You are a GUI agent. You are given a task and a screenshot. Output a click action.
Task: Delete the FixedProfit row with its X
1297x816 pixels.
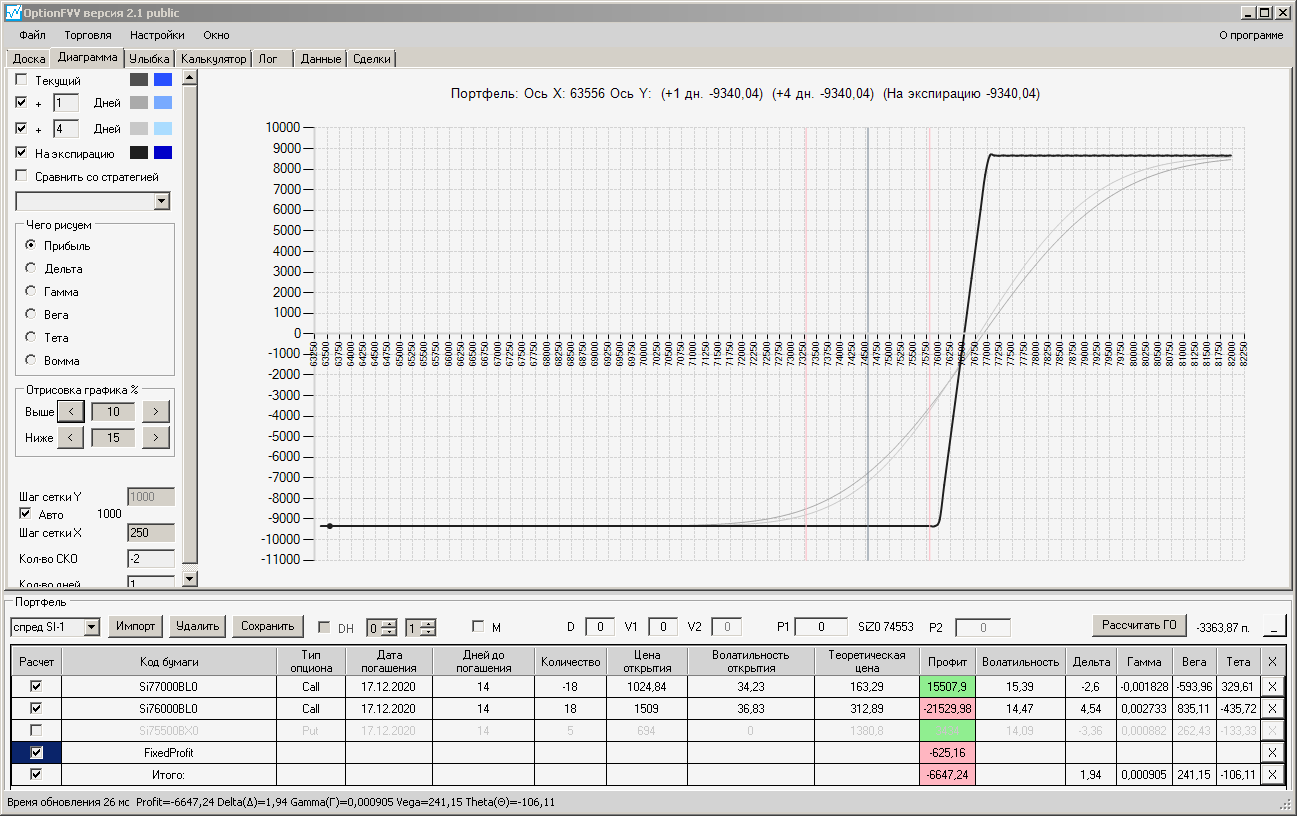1272,753
